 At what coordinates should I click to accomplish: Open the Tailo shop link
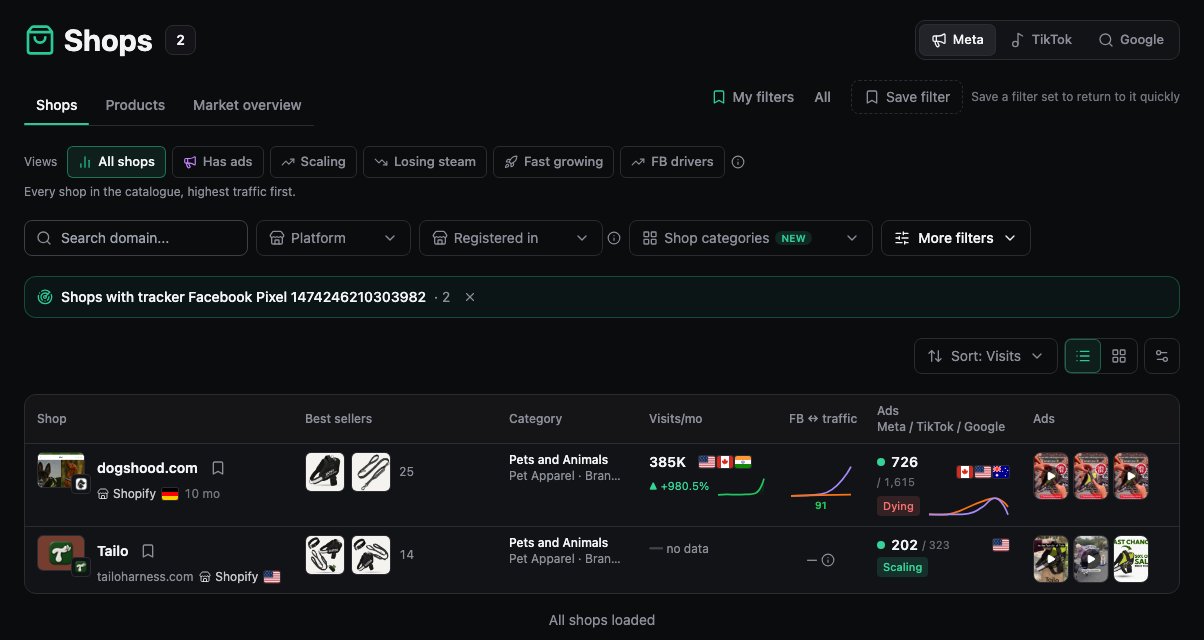(113, 551)
